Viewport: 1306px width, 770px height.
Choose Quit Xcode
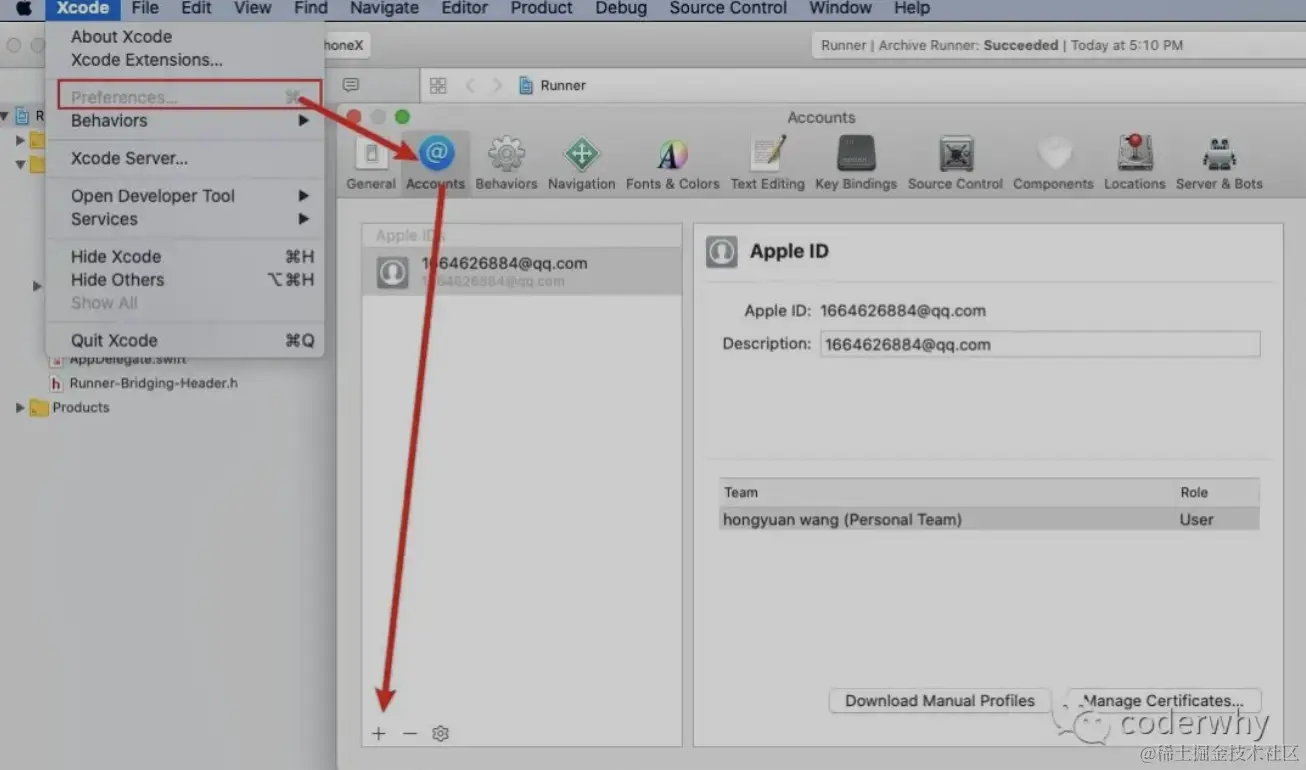[x=190, y=340]
